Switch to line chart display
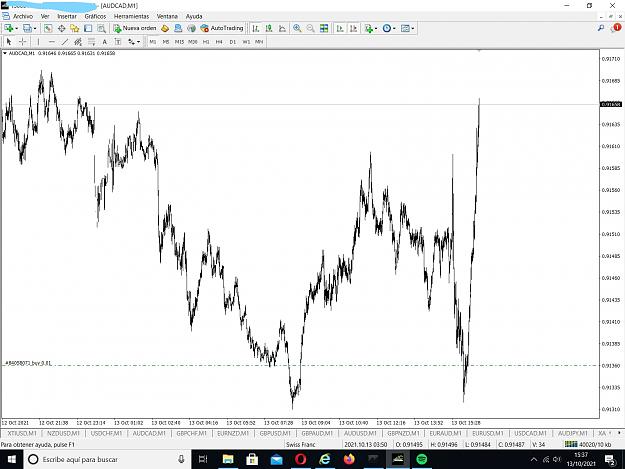Image resolution: width=625 pixels, height=469 pixels. click(282, 28)
